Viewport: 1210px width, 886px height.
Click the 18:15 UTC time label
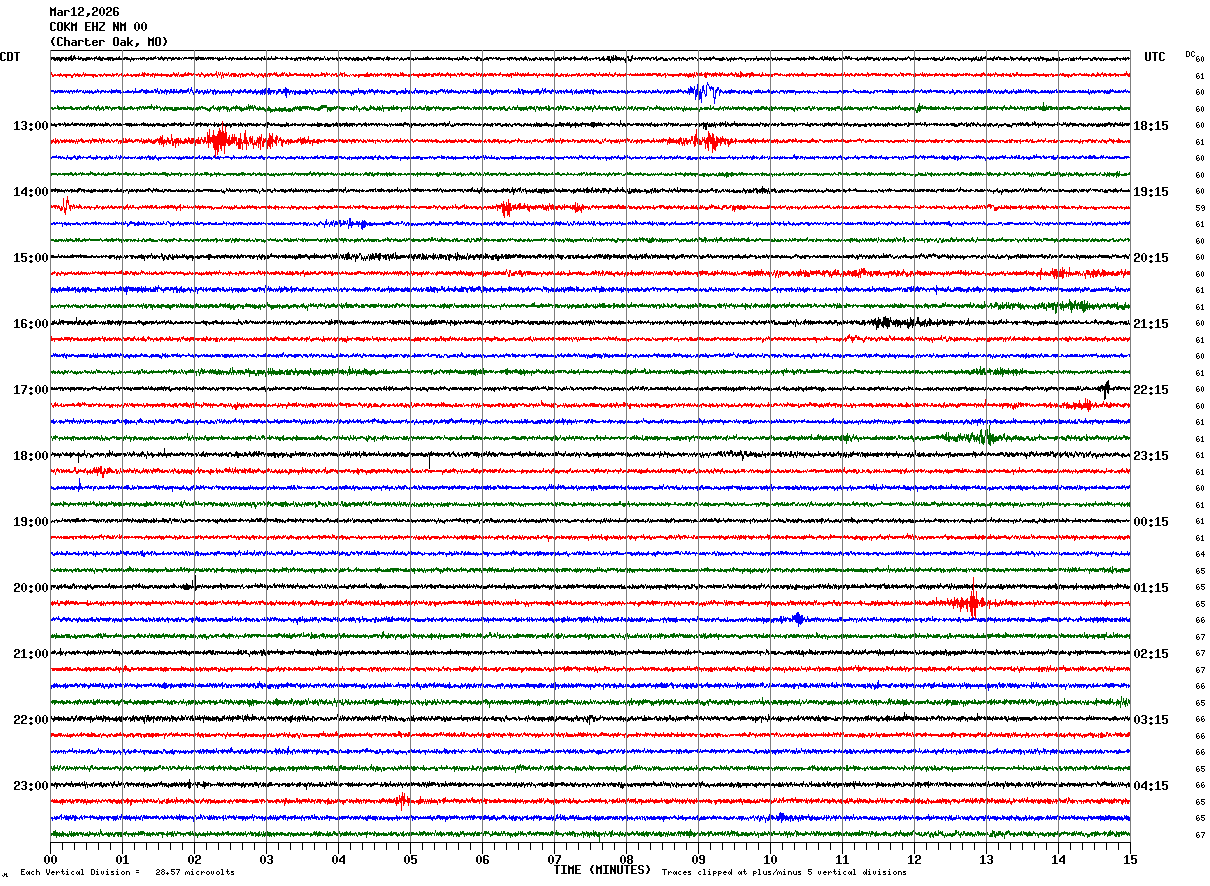(1151, 125)
